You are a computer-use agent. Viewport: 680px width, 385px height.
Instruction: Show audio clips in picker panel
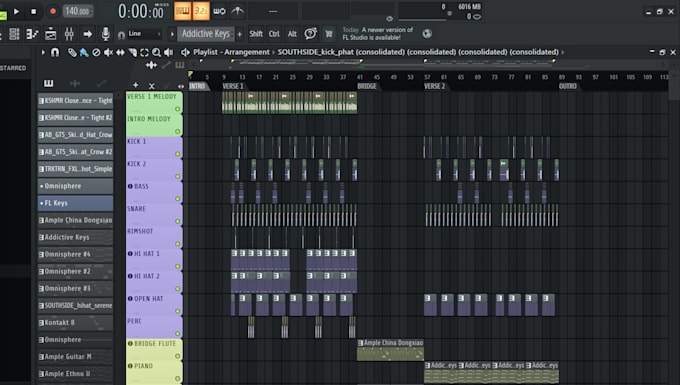coord(75,83)
